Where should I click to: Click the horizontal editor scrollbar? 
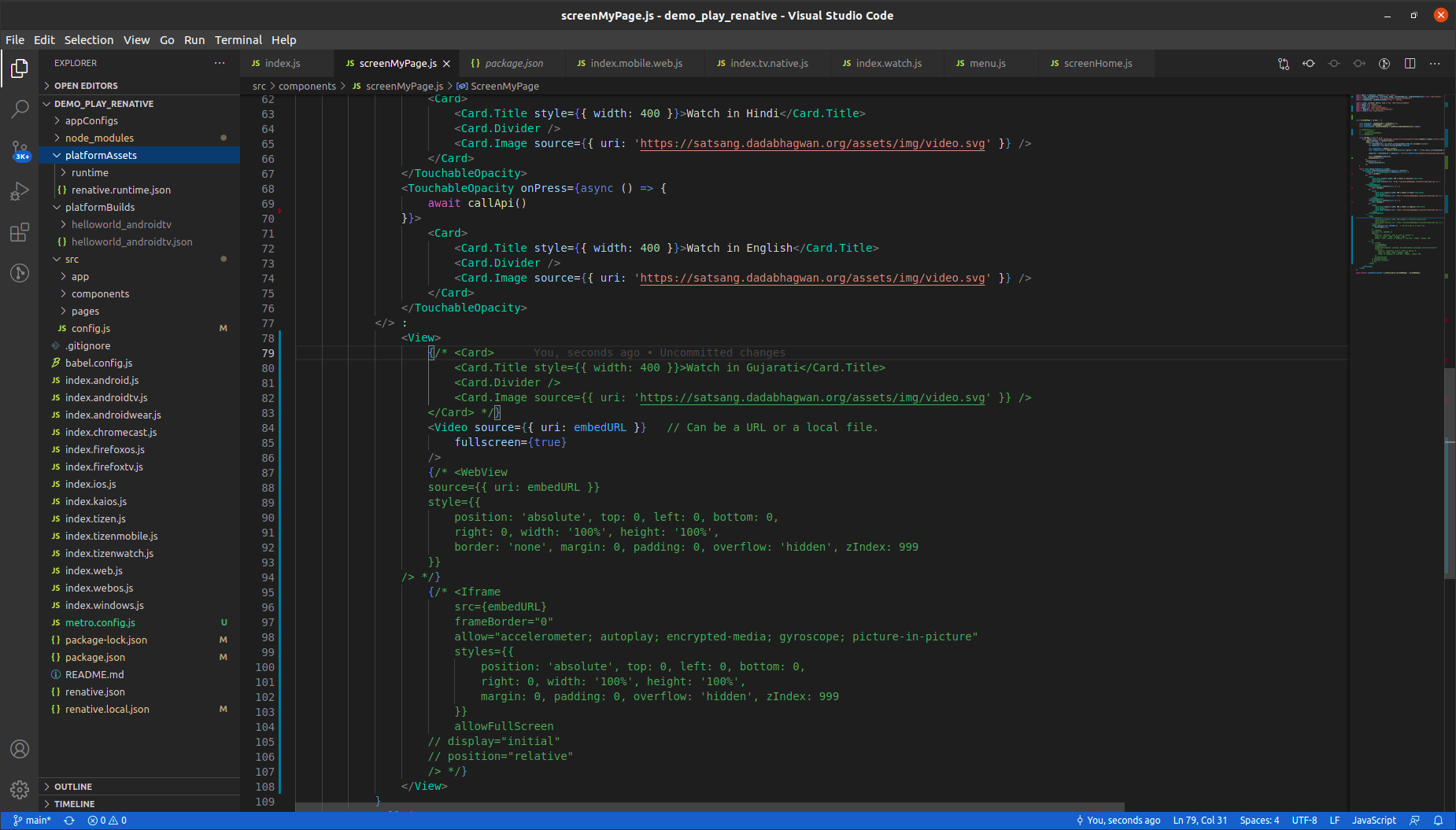pos(710,807)
